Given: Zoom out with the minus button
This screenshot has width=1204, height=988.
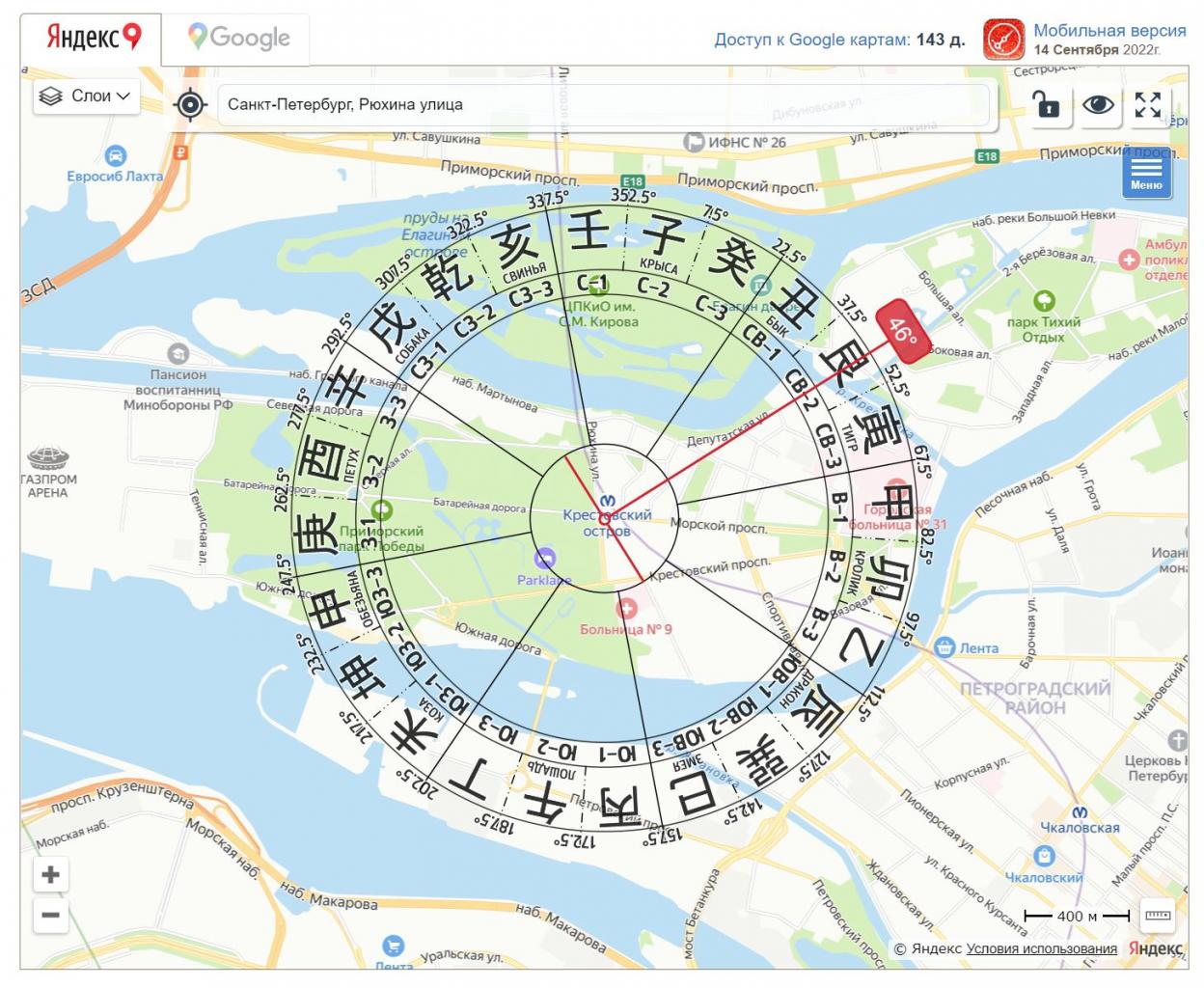Looking at the screenshot, I should [x=50, y=915].
